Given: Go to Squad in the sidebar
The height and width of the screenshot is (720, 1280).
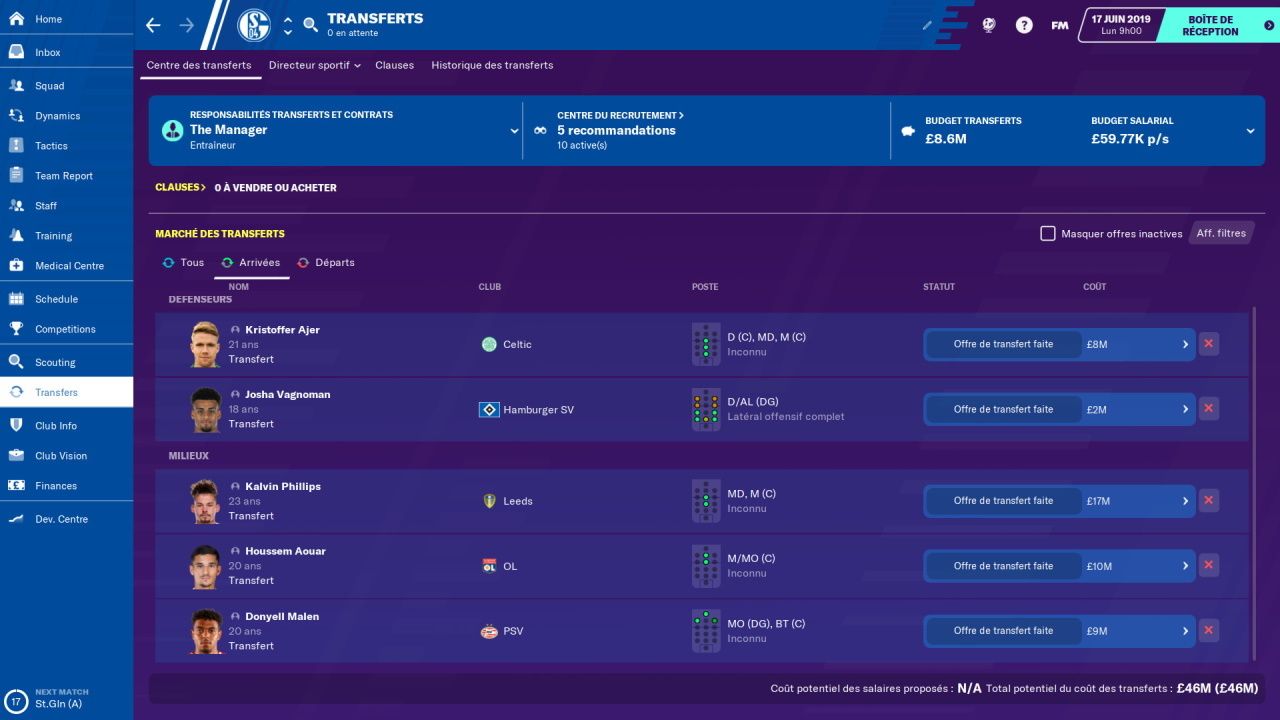Looking at the screenshot, I should point(66,86).
